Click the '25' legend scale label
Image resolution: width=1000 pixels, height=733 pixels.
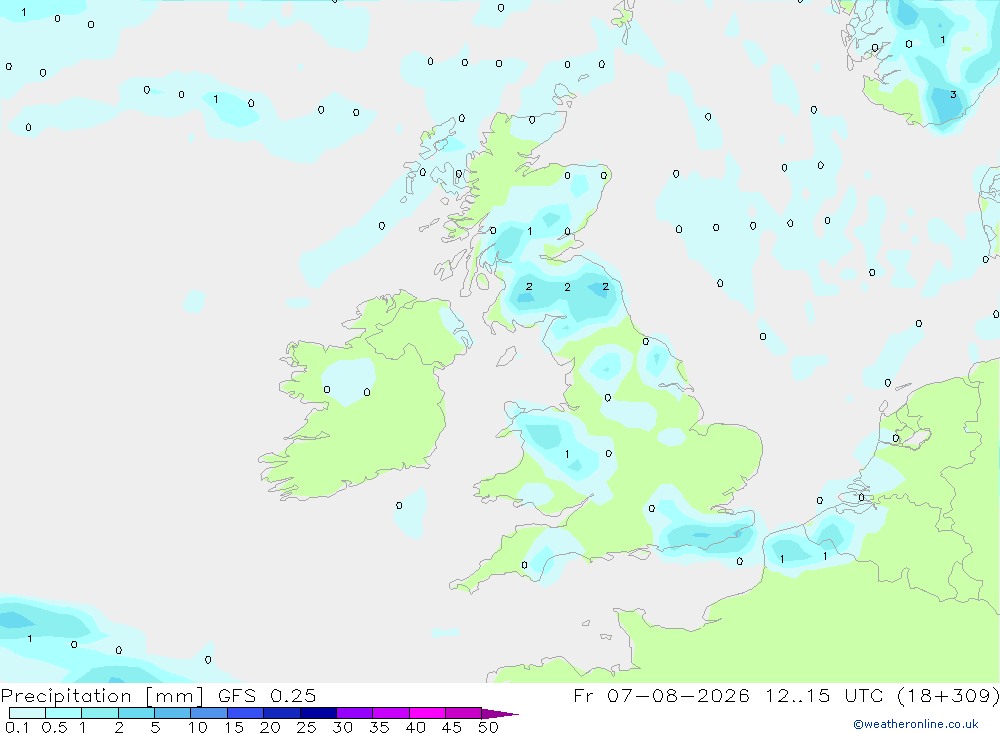[306, 727]
